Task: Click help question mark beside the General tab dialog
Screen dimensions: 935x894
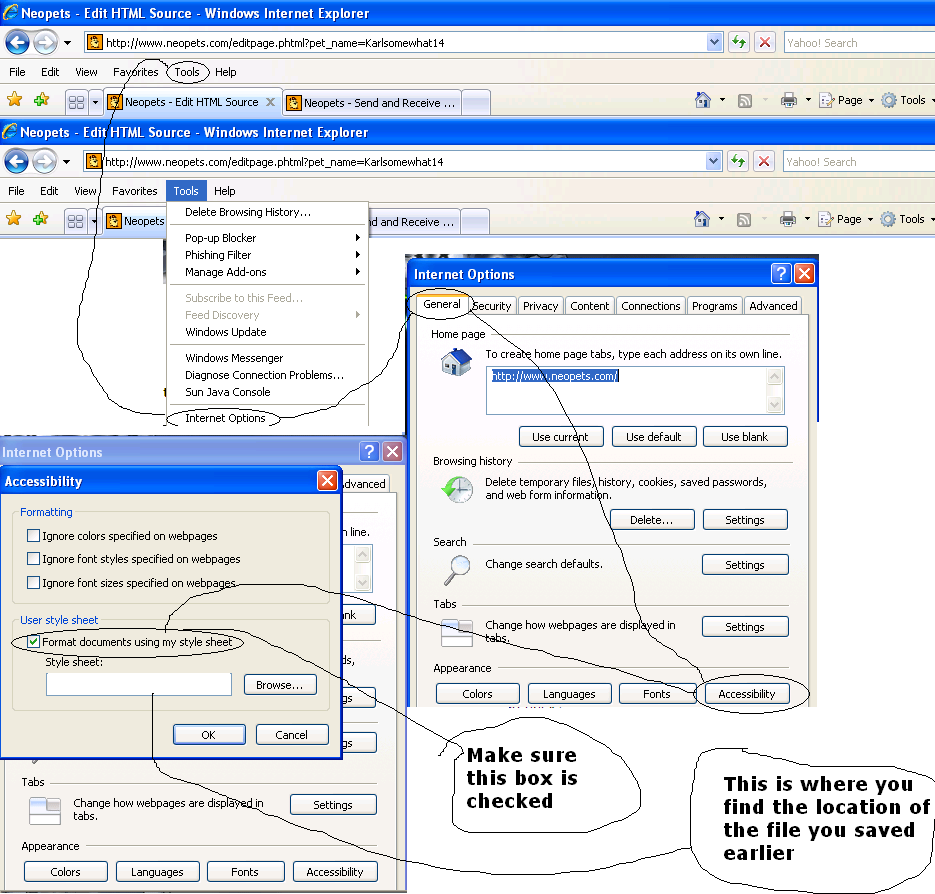Action: coord(781,274)
